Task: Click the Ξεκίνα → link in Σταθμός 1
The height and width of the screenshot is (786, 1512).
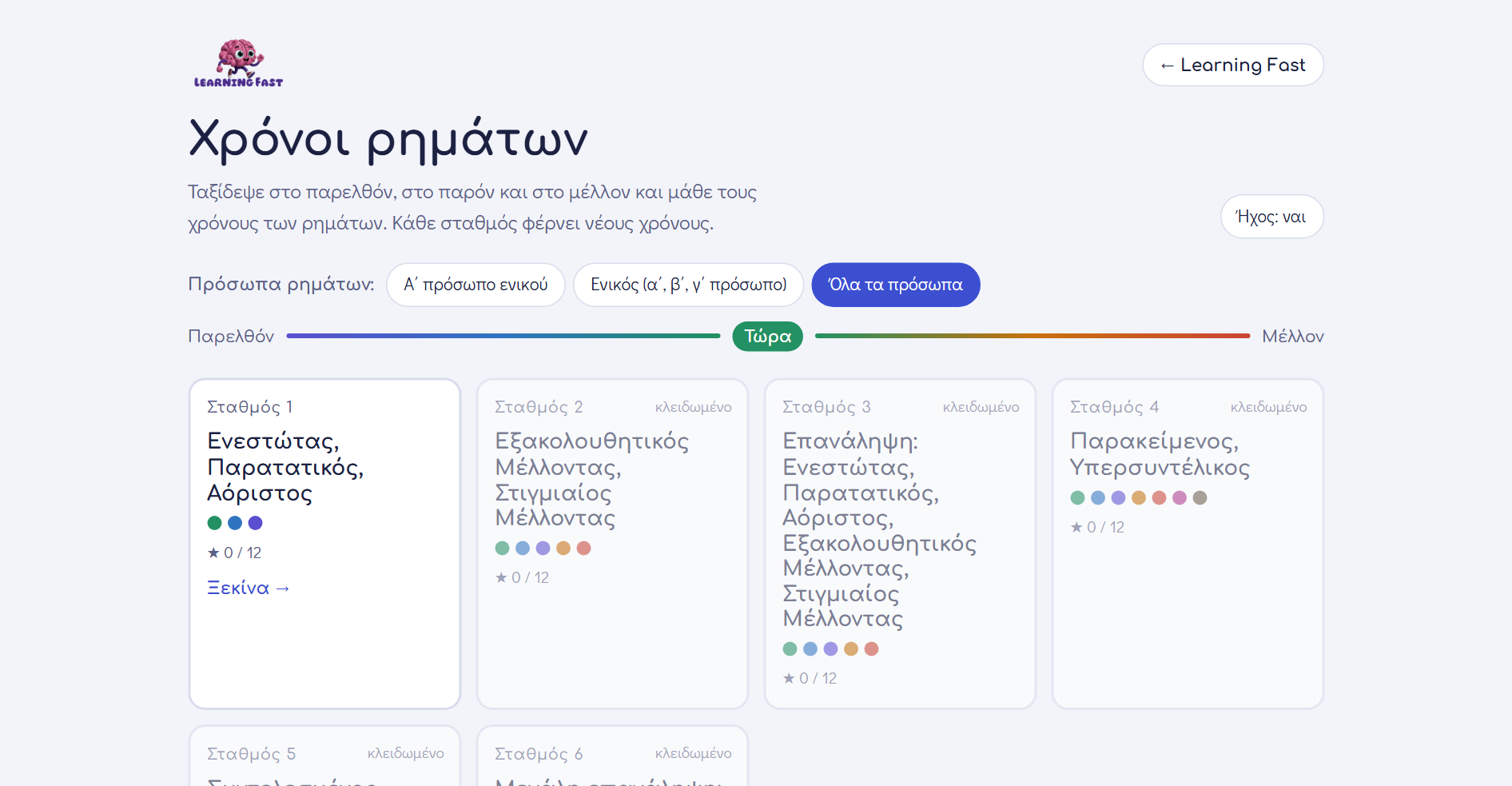Action: pyautogui.click(x=248, y=589)
